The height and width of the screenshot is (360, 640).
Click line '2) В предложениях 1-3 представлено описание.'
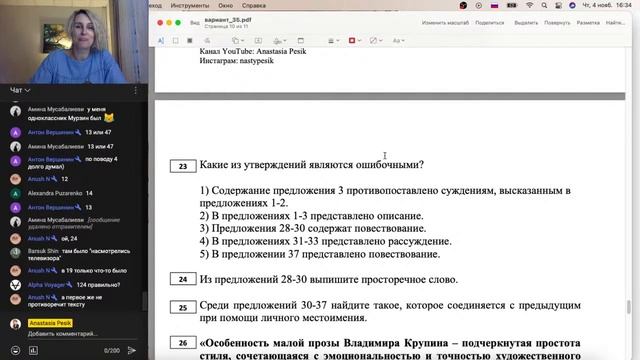tap(311, 216)
